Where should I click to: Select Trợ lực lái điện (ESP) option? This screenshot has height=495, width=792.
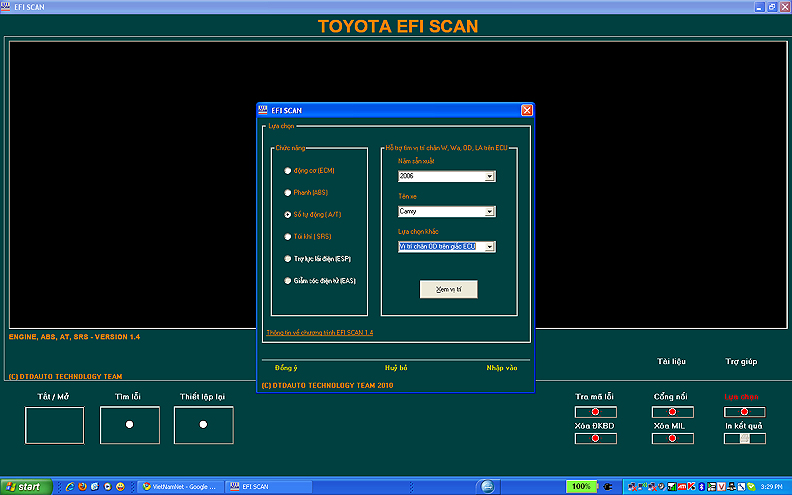287,259
